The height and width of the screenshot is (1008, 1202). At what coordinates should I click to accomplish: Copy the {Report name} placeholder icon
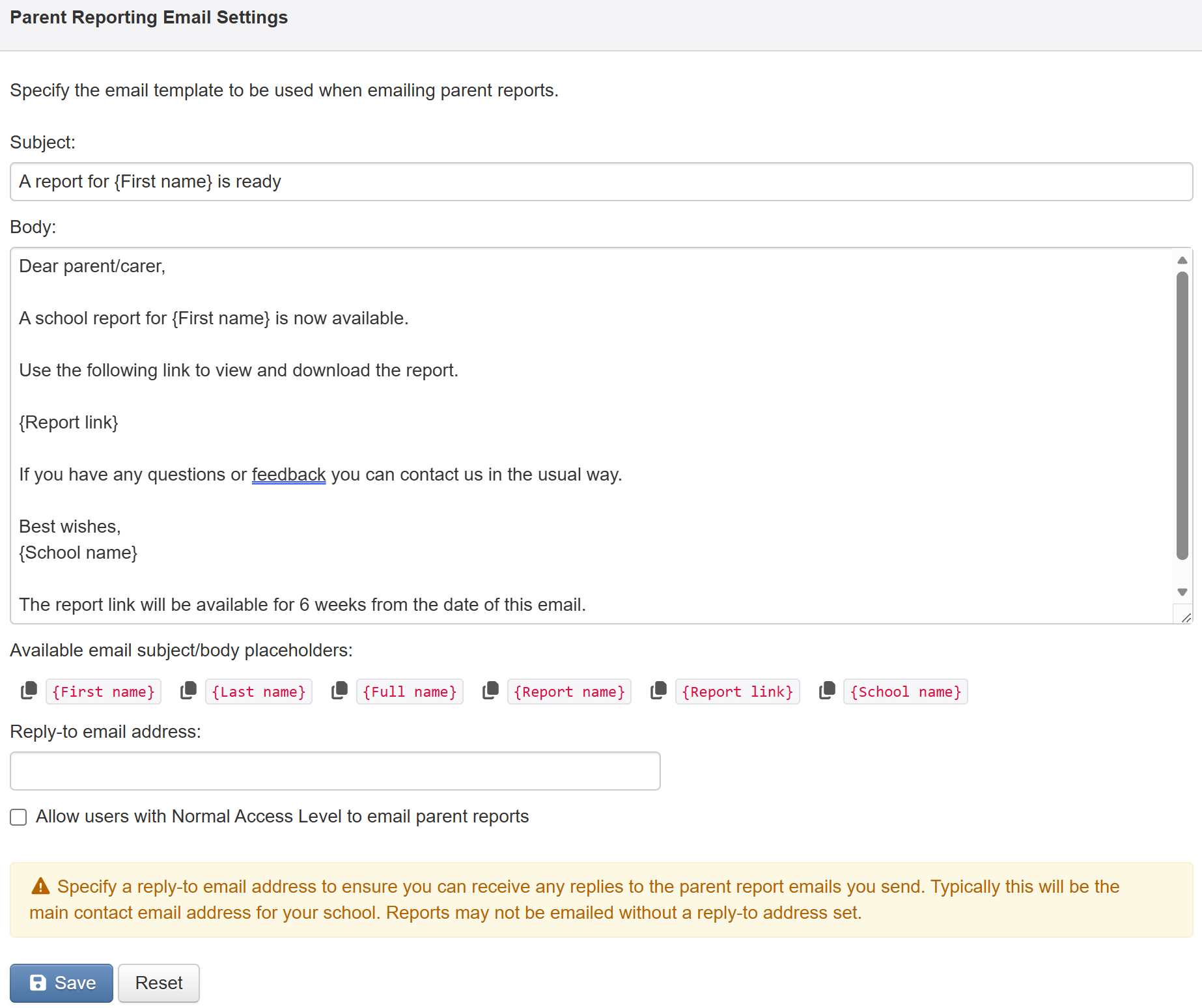(490, 691)
